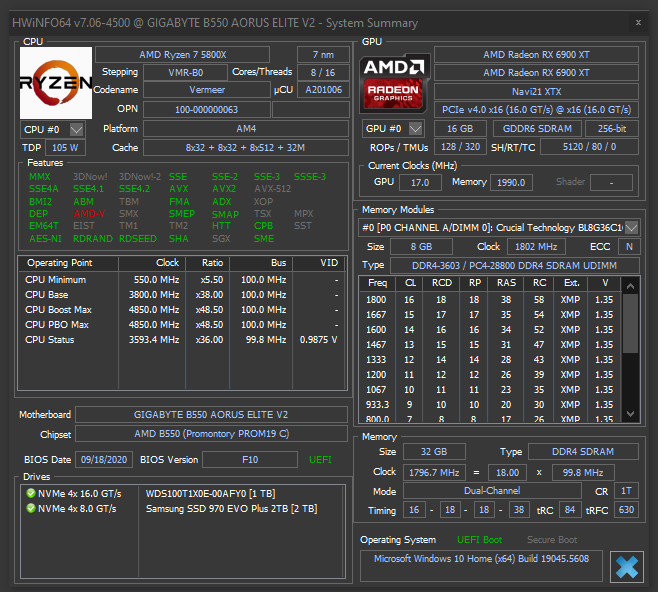Click the 105 W TDP value
Viewport: 658px width, 592px height.
click(65, 148)
